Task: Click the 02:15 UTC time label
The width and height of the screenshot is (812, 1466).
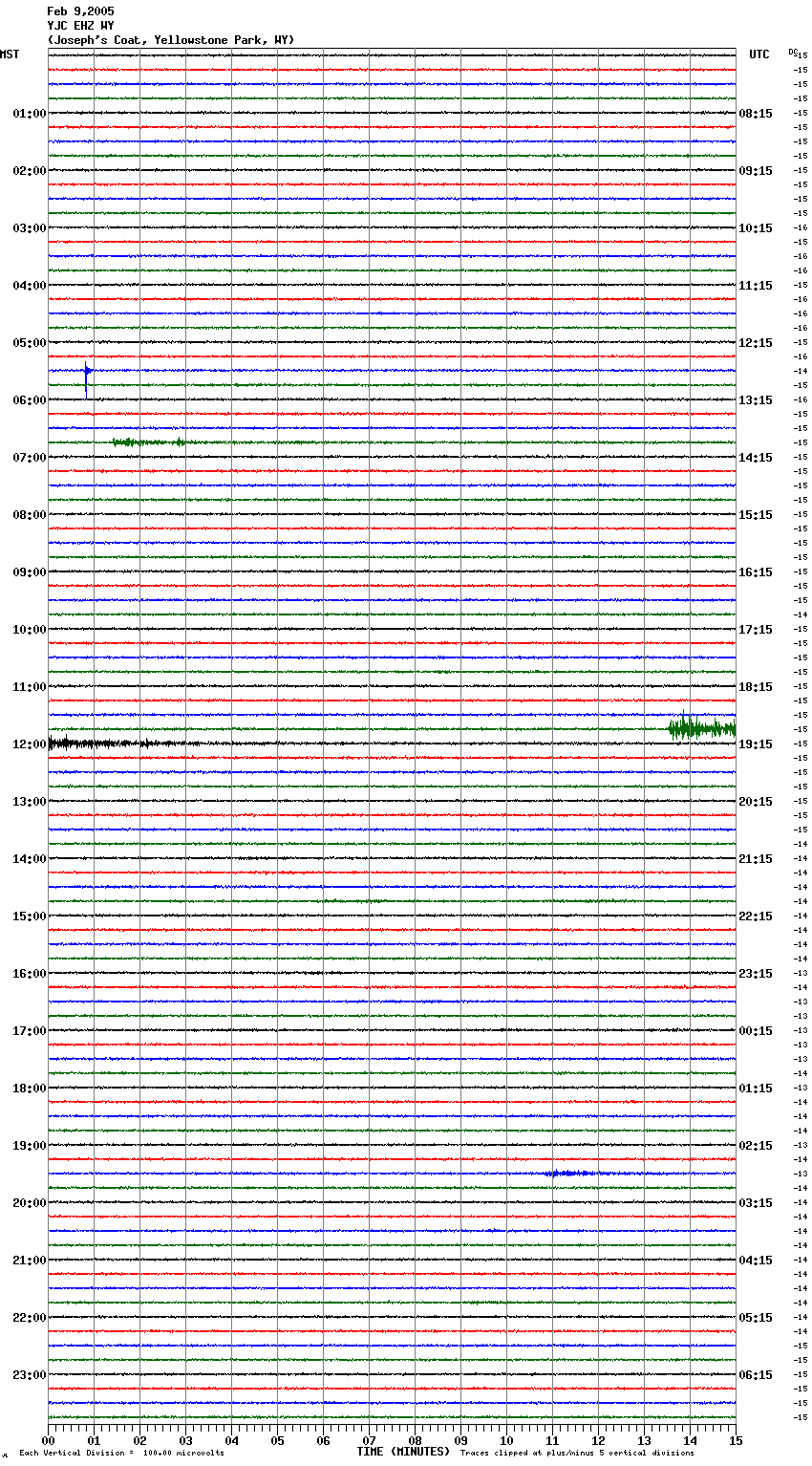Action: click(x=756, y=1146)
